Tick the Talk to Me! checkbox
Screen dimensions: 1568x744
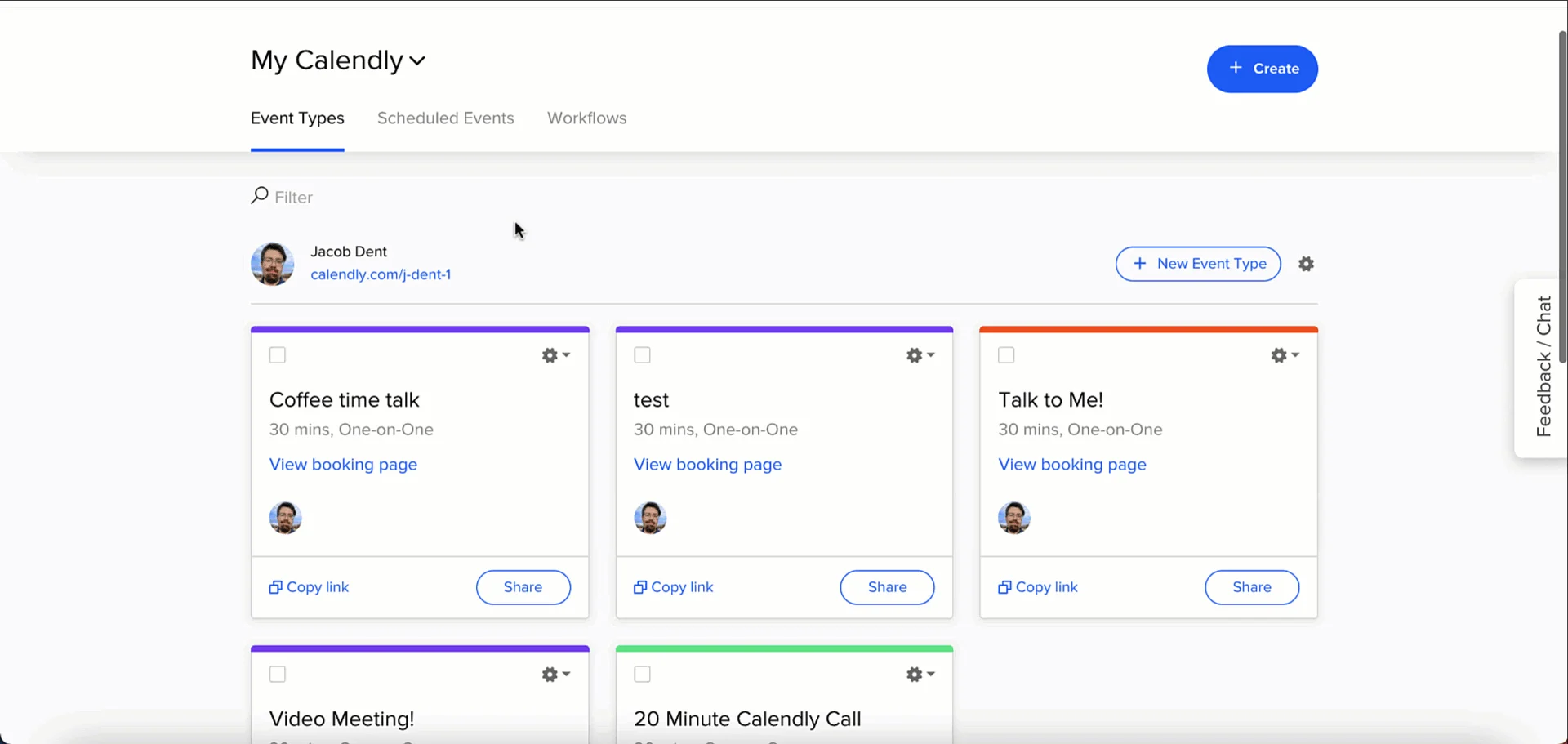(1007, 355)
